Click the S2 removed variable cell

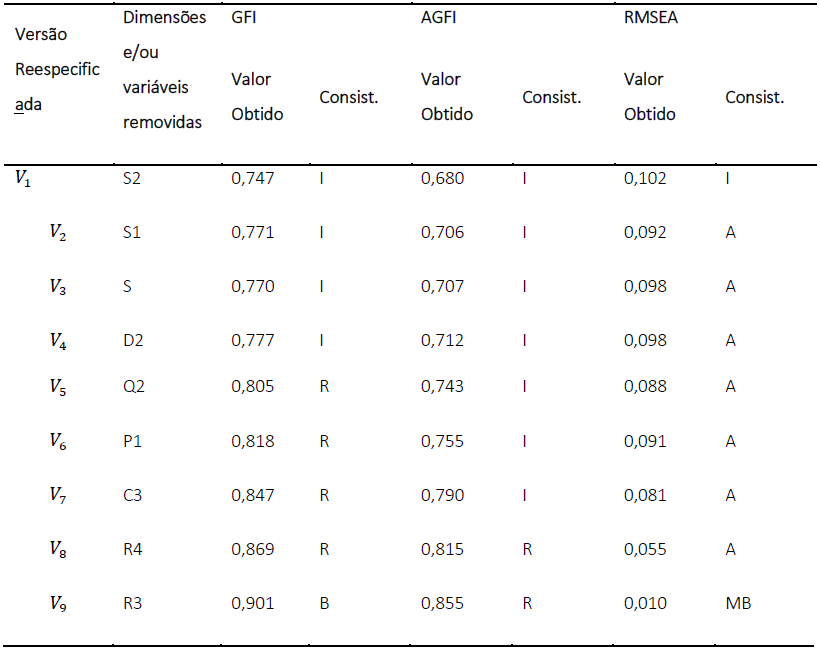click(x=132, y=179)
